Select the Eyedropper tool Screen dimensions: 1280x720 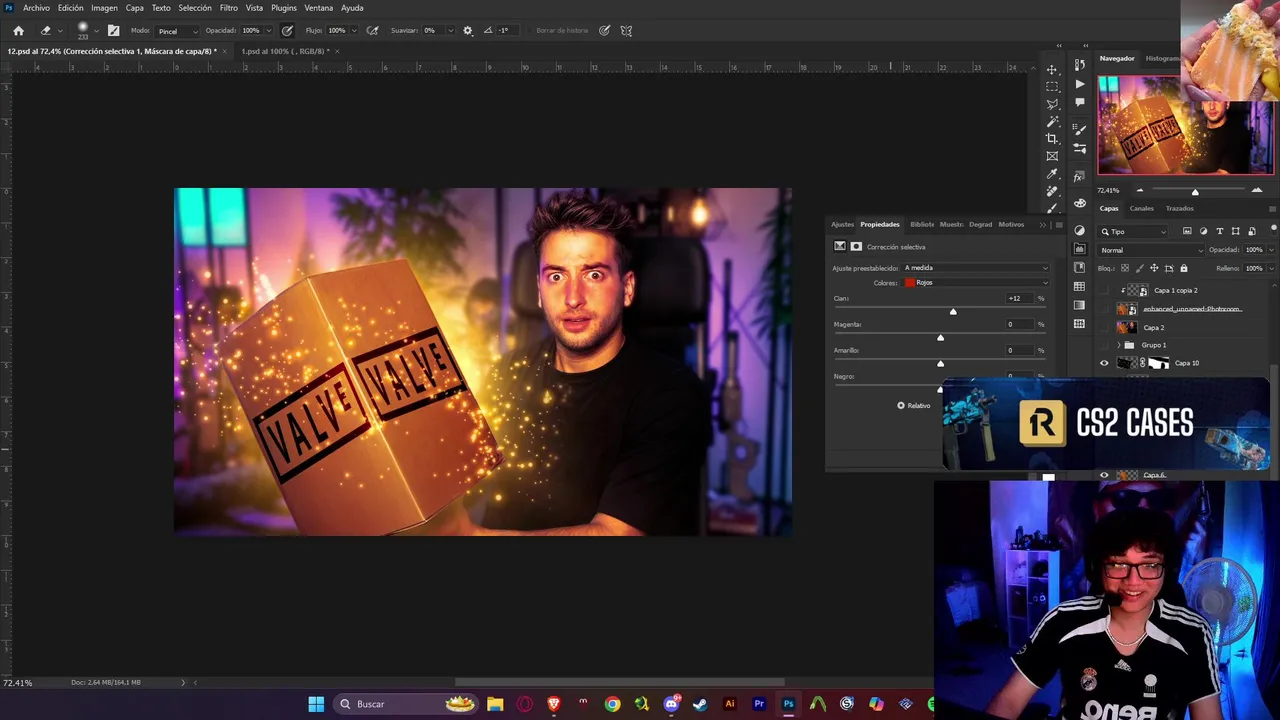[x=1052, y=173]
